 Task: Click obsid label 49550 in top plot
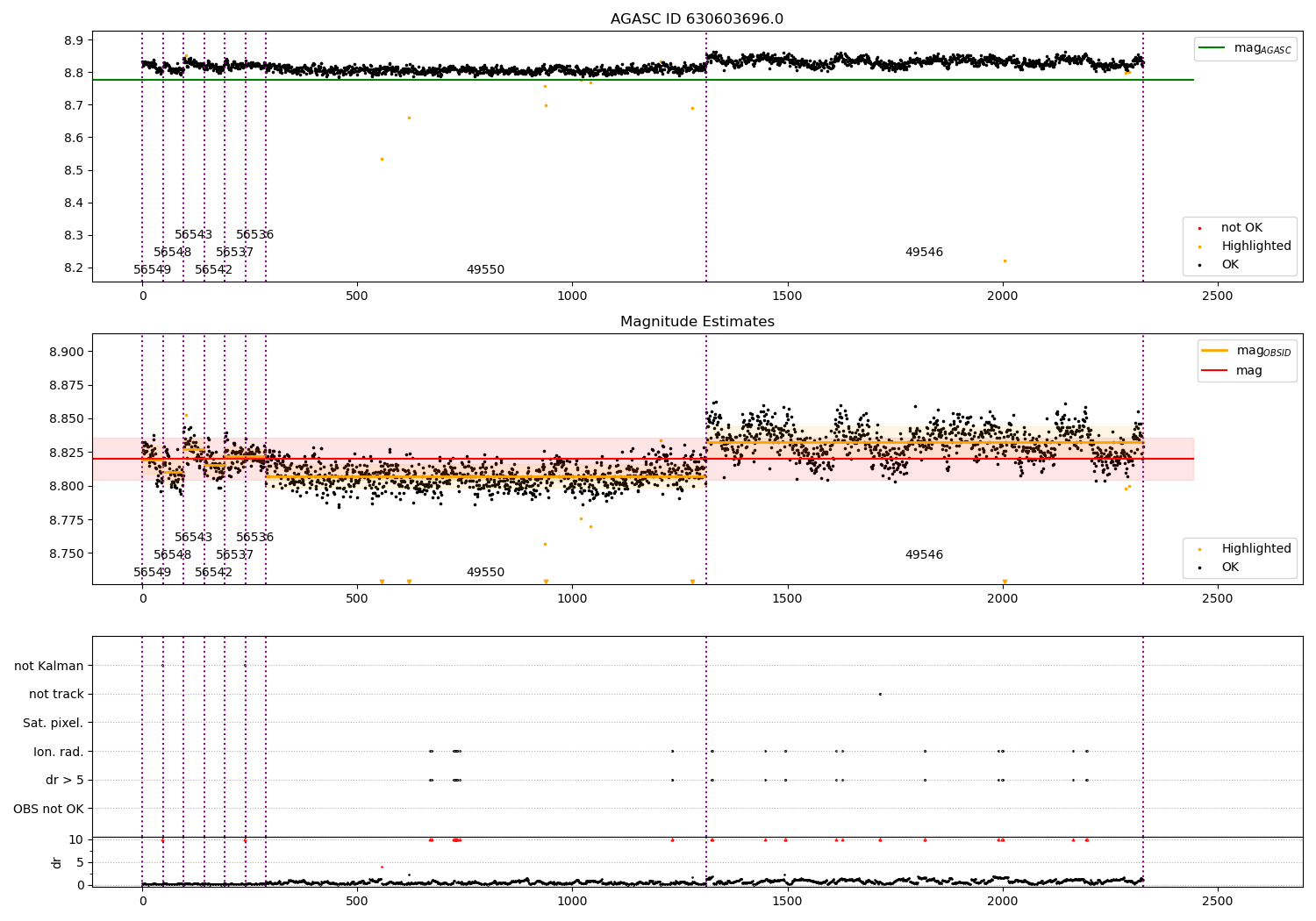click(x=485, y=270)
